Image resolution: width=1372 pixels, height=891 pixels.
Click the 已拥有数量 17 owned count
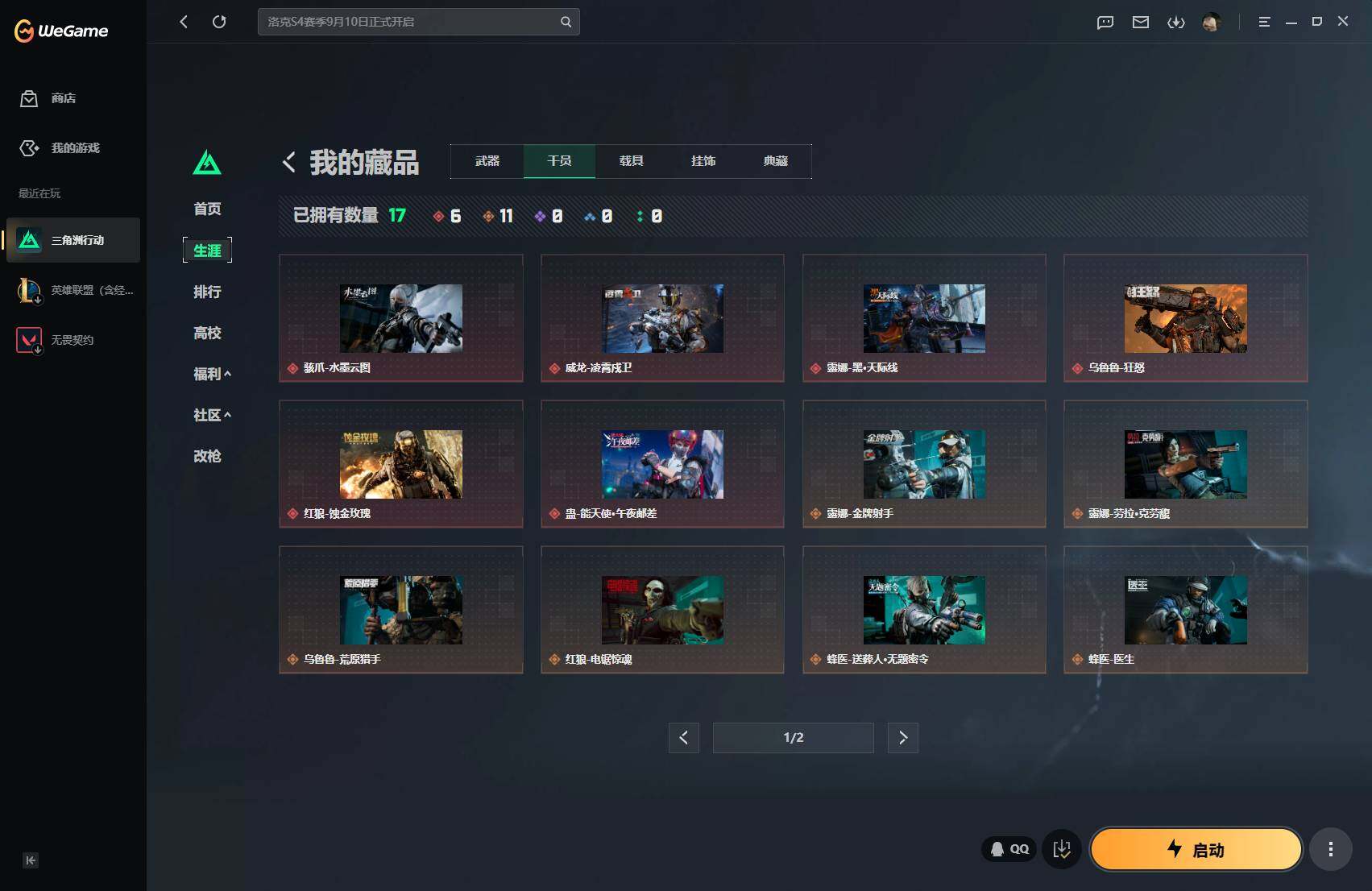[350, 215]
